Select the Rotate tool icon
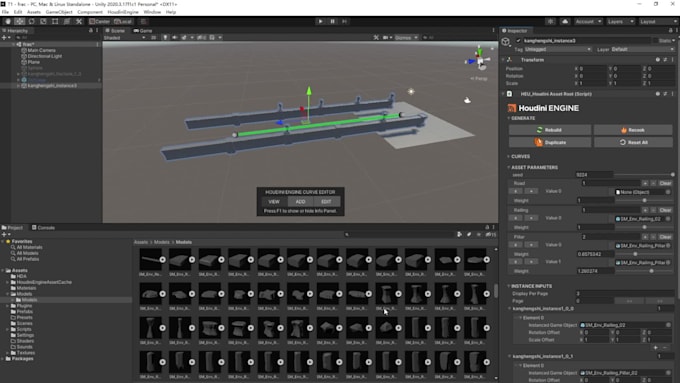Screen dimensions: 680x383 pos(31,21)
